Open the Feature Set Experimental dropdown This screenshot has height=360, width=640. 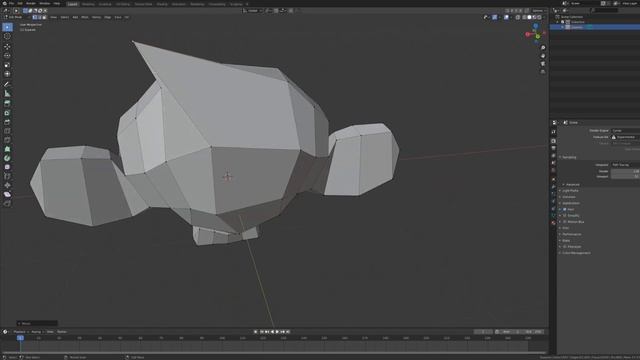pos(625,137)
